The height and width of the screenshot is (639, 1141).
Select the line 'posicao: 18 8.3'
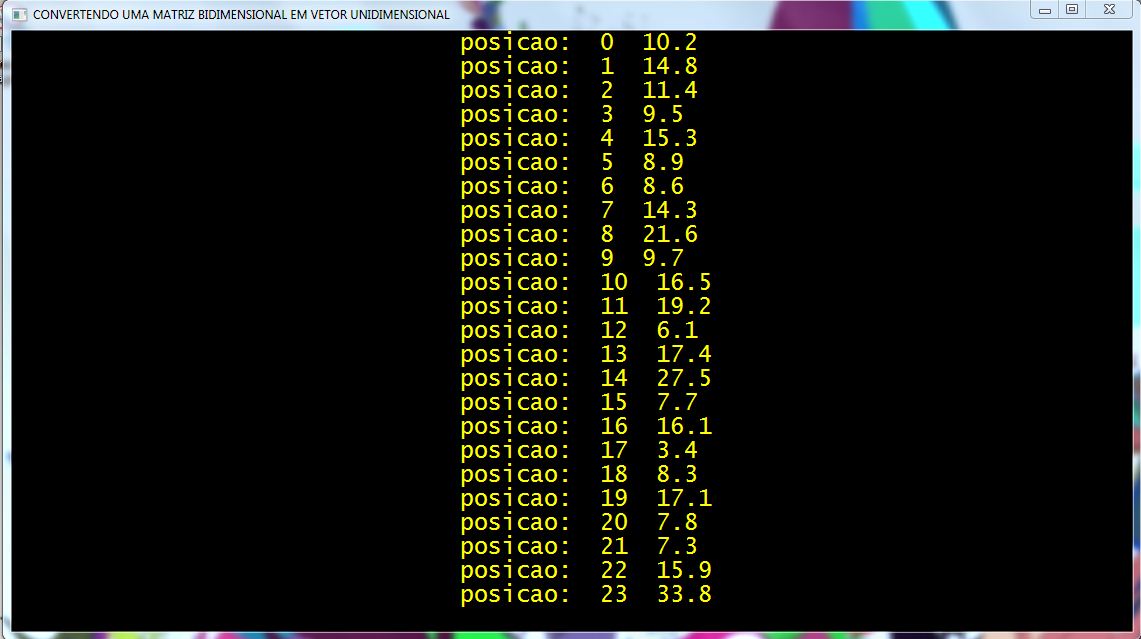(579, 475)
